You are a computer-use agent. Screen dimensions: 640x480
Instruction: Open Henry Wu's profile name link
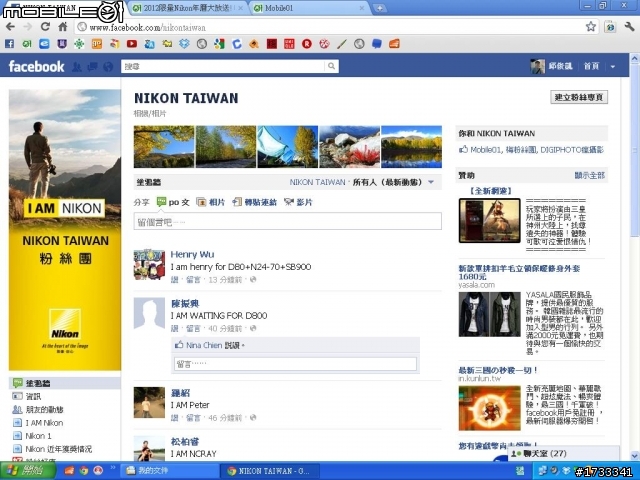tap(192, 254)
